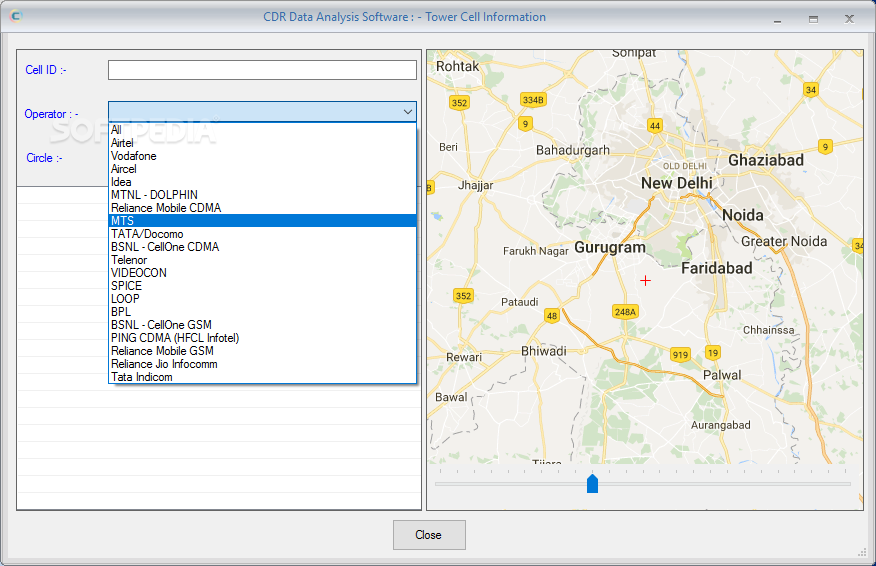The width and height of the screenshot is (876, 566).
Task: Click Bahadurgarh label on the map
Action: coord(573,150)
